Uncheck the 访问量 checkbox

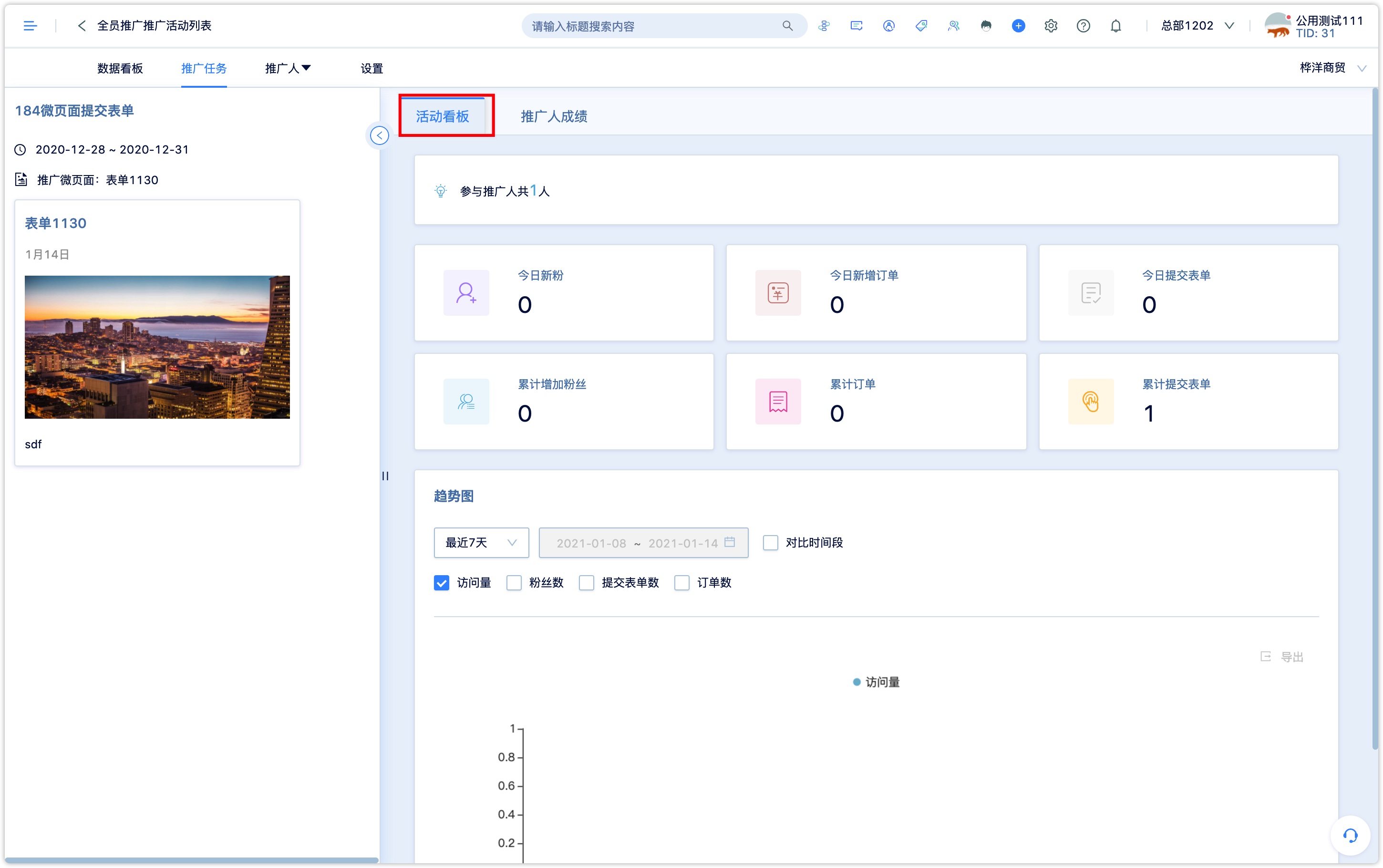tap(441, 583)
